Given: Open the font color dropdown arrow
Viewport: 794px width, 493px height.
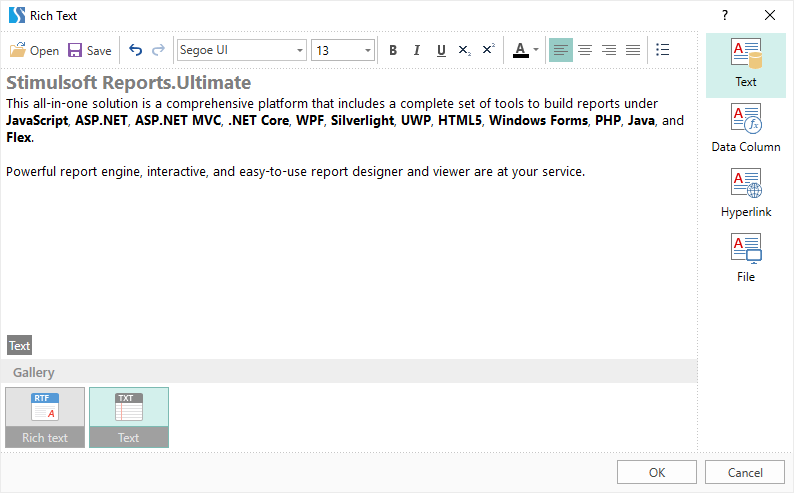Looking at the screenshot, I should point(536,50).
